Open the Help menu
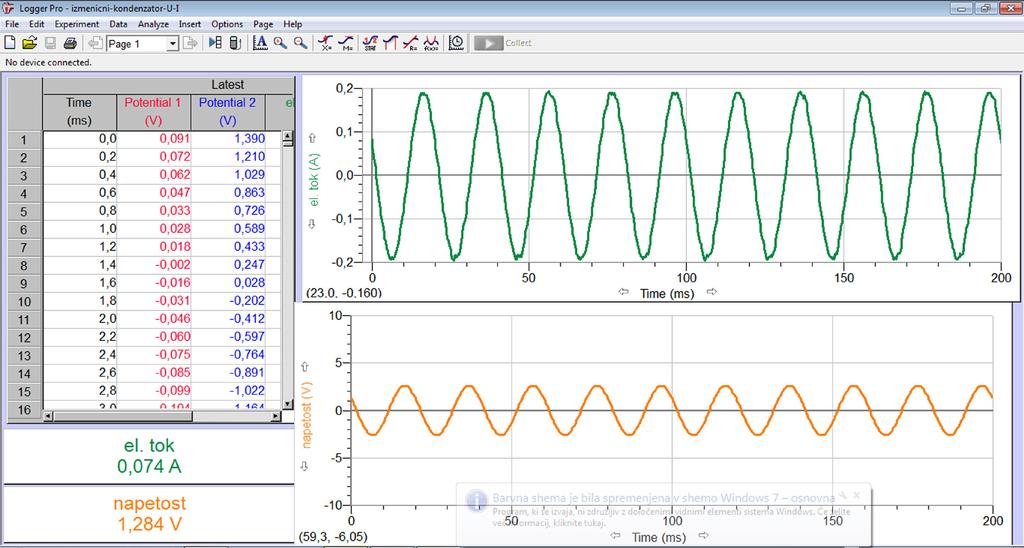The width and height of the screenshot is (1024, 548). 293,24
